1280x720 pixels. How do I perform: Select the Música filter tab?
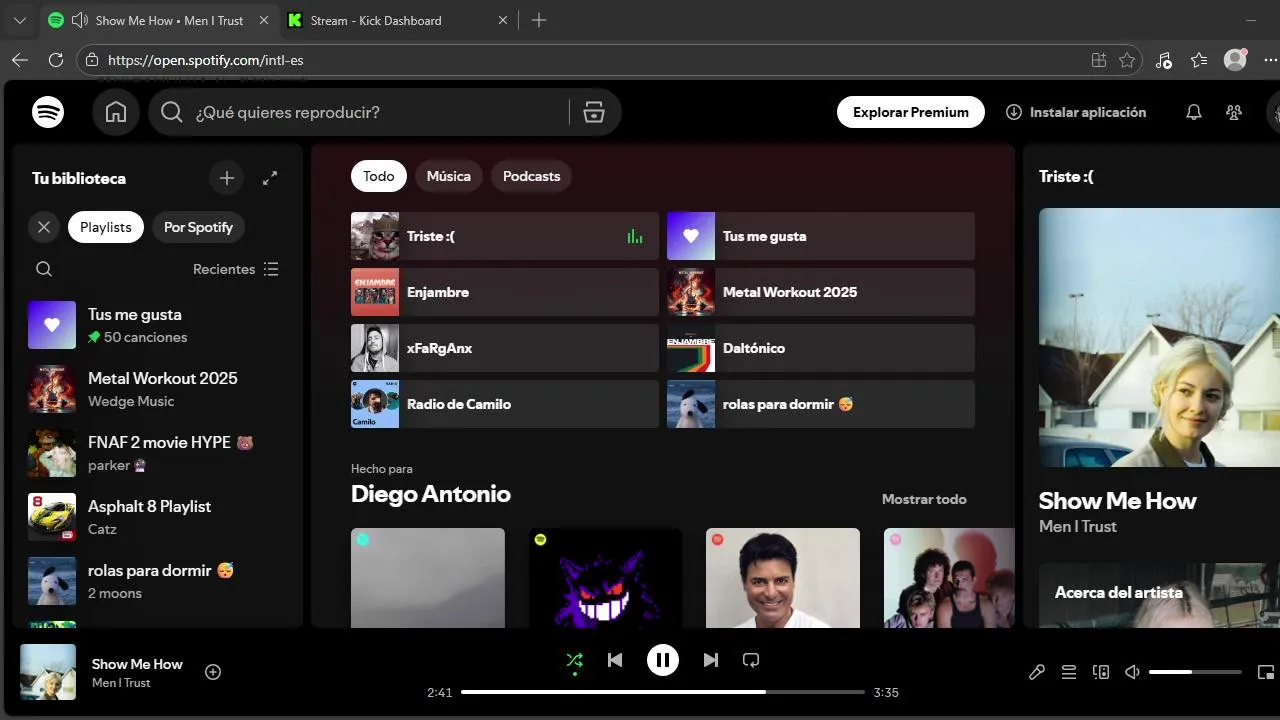449,176
